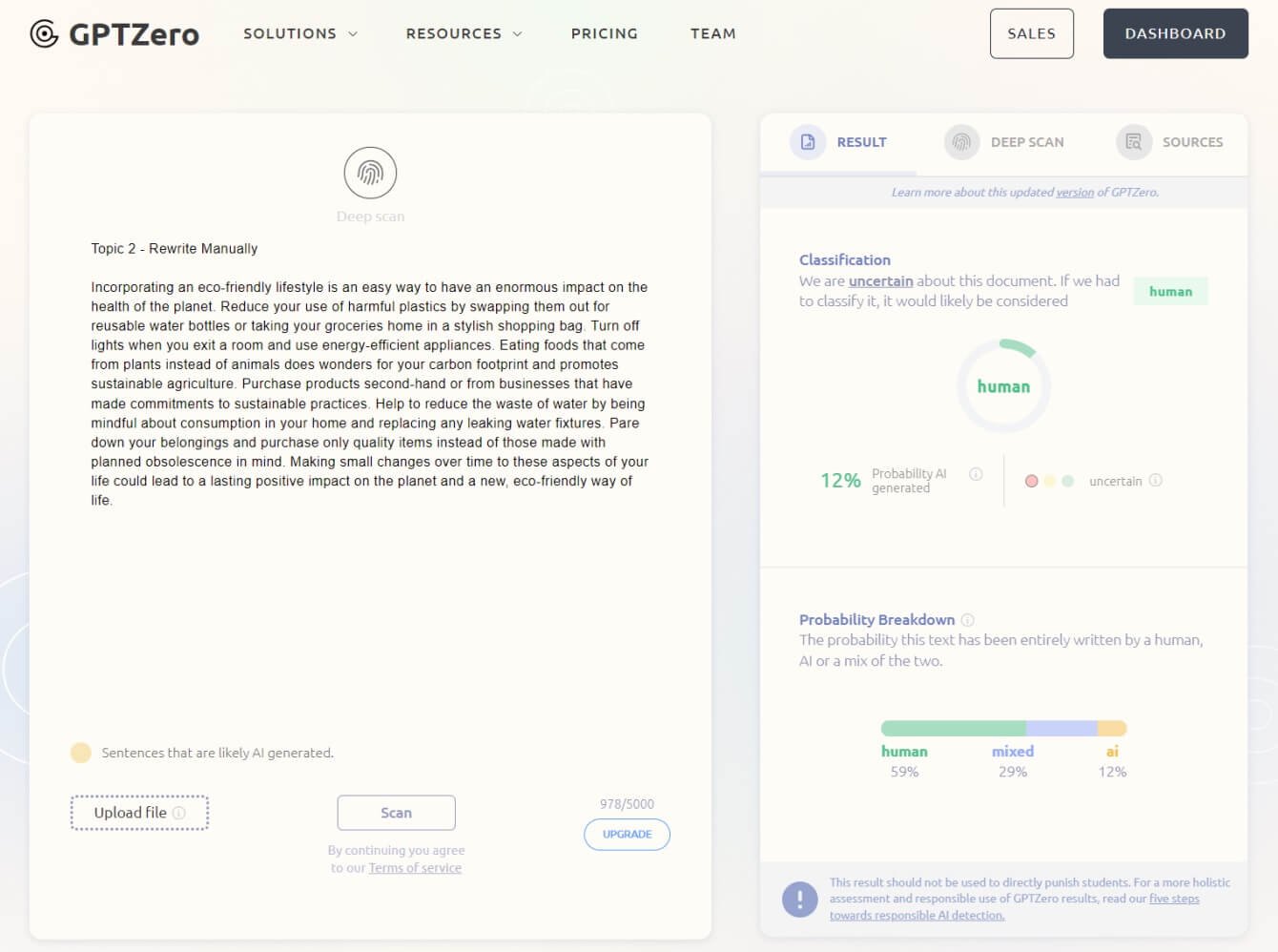Click the human segment of probability bar
This screenshot has width=1278, height=952.
[x=952, y=729]
